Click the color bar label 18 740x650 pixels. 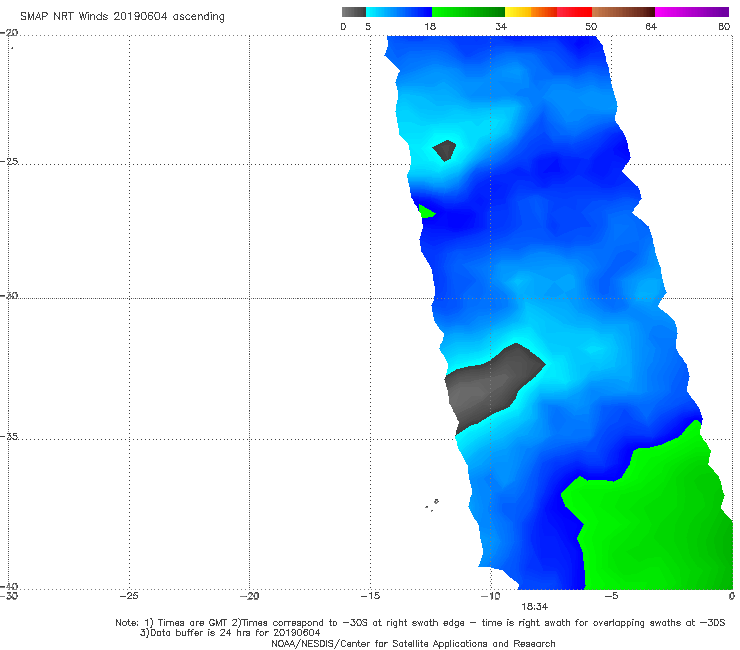430,26
